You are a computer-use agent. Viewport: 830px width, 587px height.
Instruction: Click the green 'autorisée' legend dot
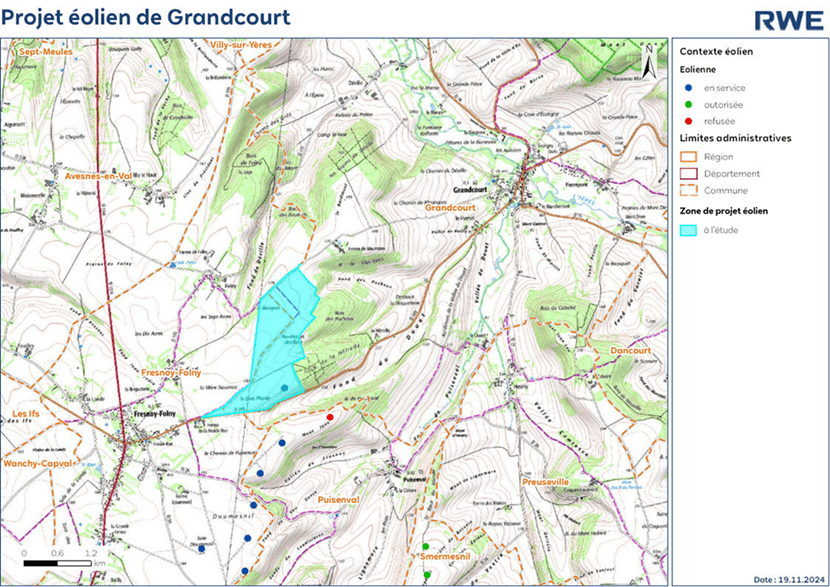[689, 104]
